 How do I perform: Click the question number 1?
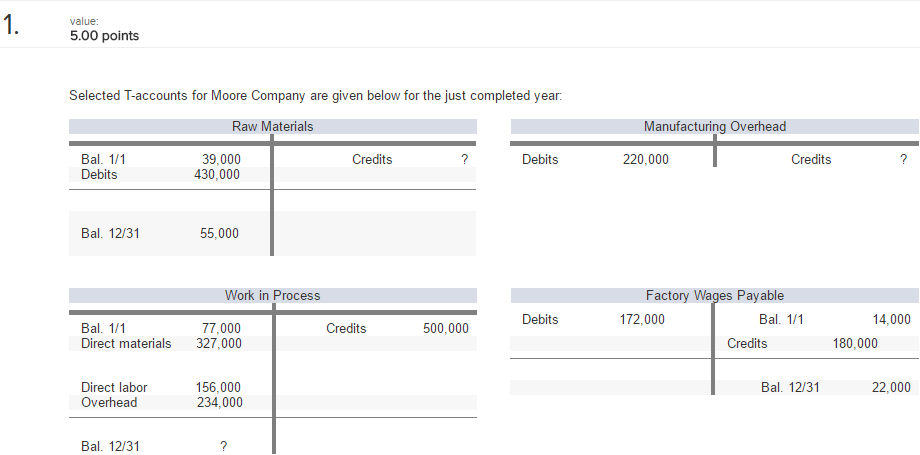coord(12,27)
